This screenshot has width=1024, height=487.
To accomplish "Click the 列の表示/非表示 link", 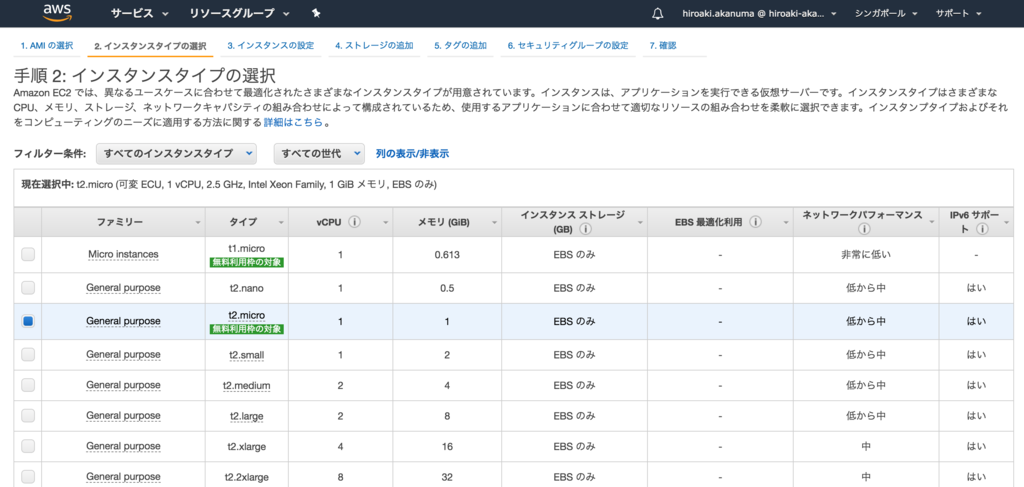I will pos(412,154).
